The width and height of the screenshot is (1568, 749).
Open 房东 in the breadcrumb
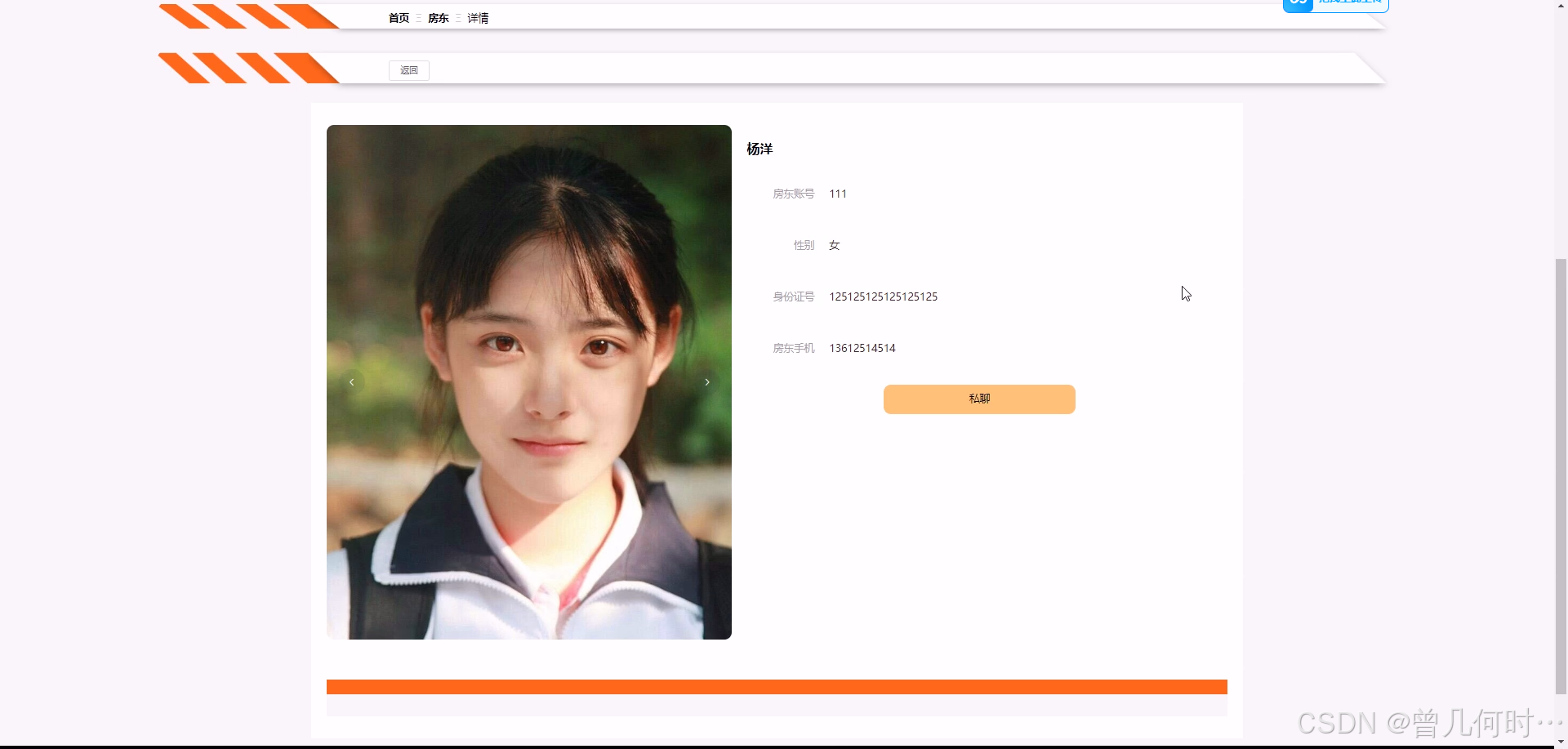(439, 18)
